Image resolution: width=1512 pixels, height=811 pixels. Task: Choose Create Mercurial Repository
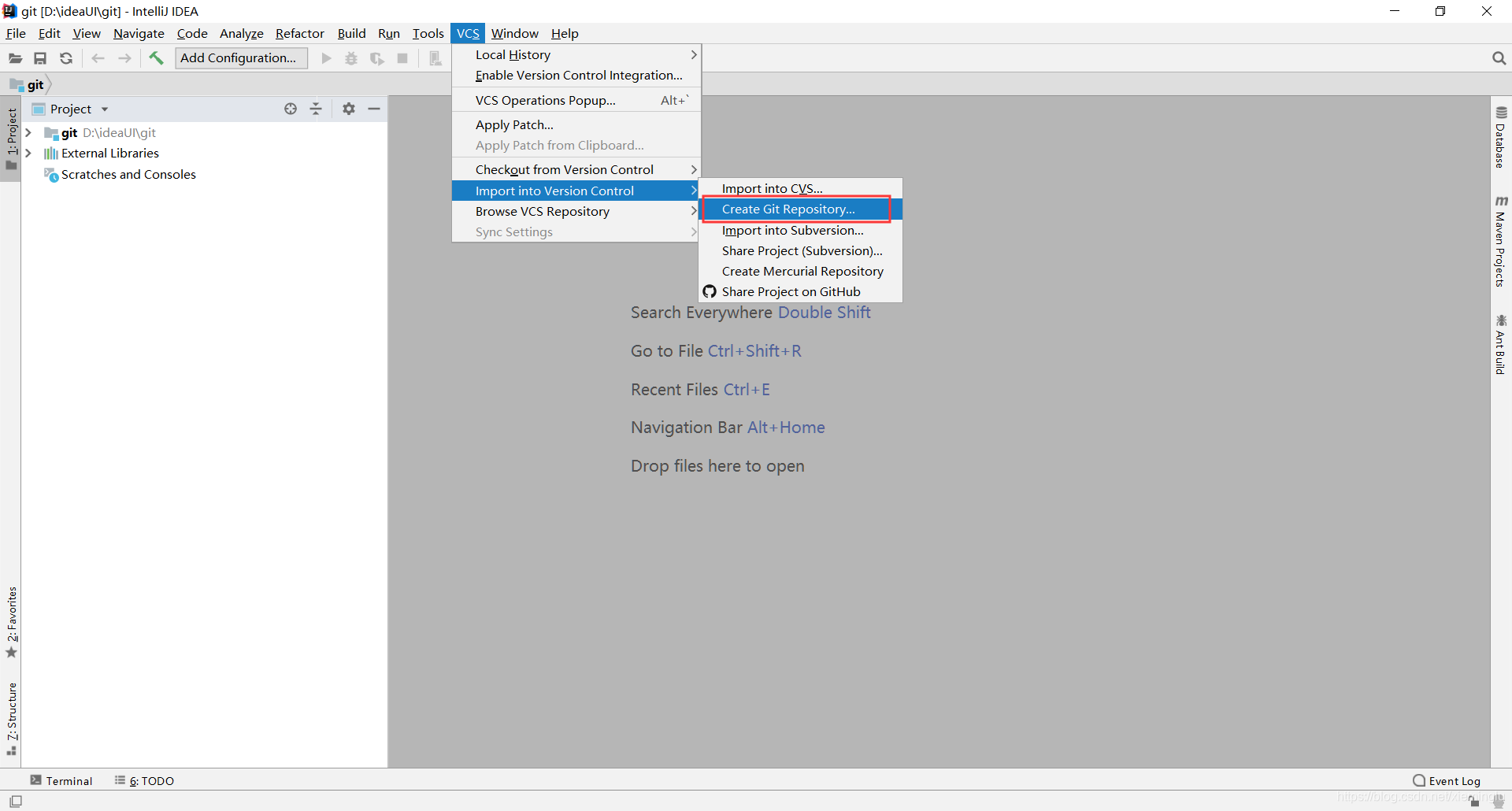(800, 271)
